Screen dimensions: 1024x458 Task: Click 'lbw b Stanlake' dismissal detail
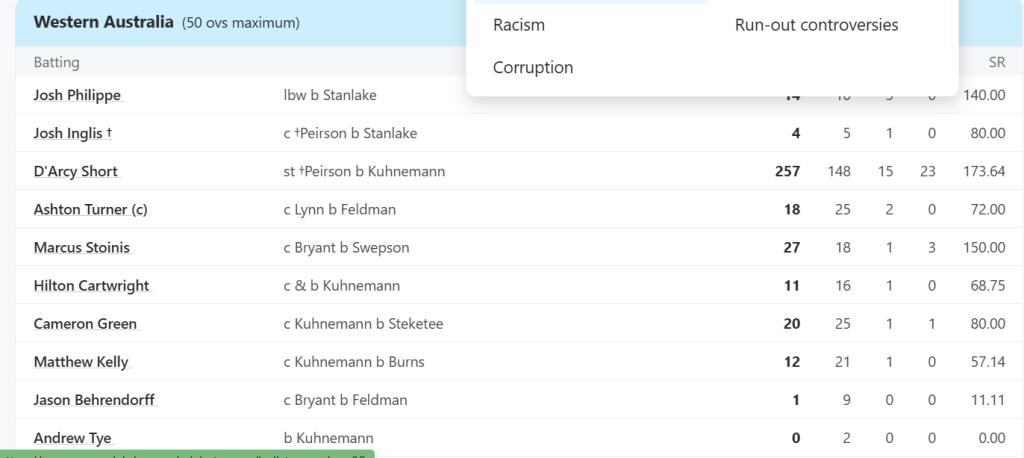[330, 95]
